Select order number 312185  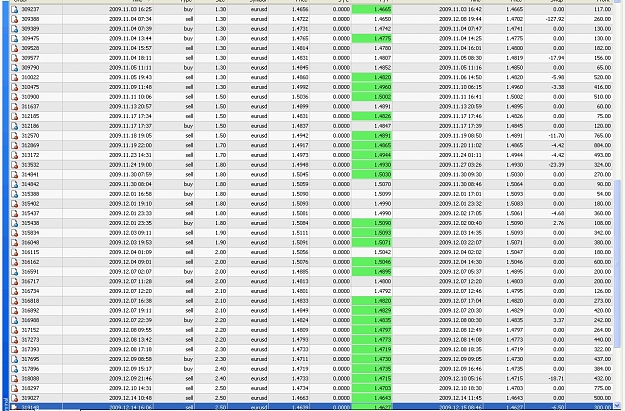tap(30, 116)
